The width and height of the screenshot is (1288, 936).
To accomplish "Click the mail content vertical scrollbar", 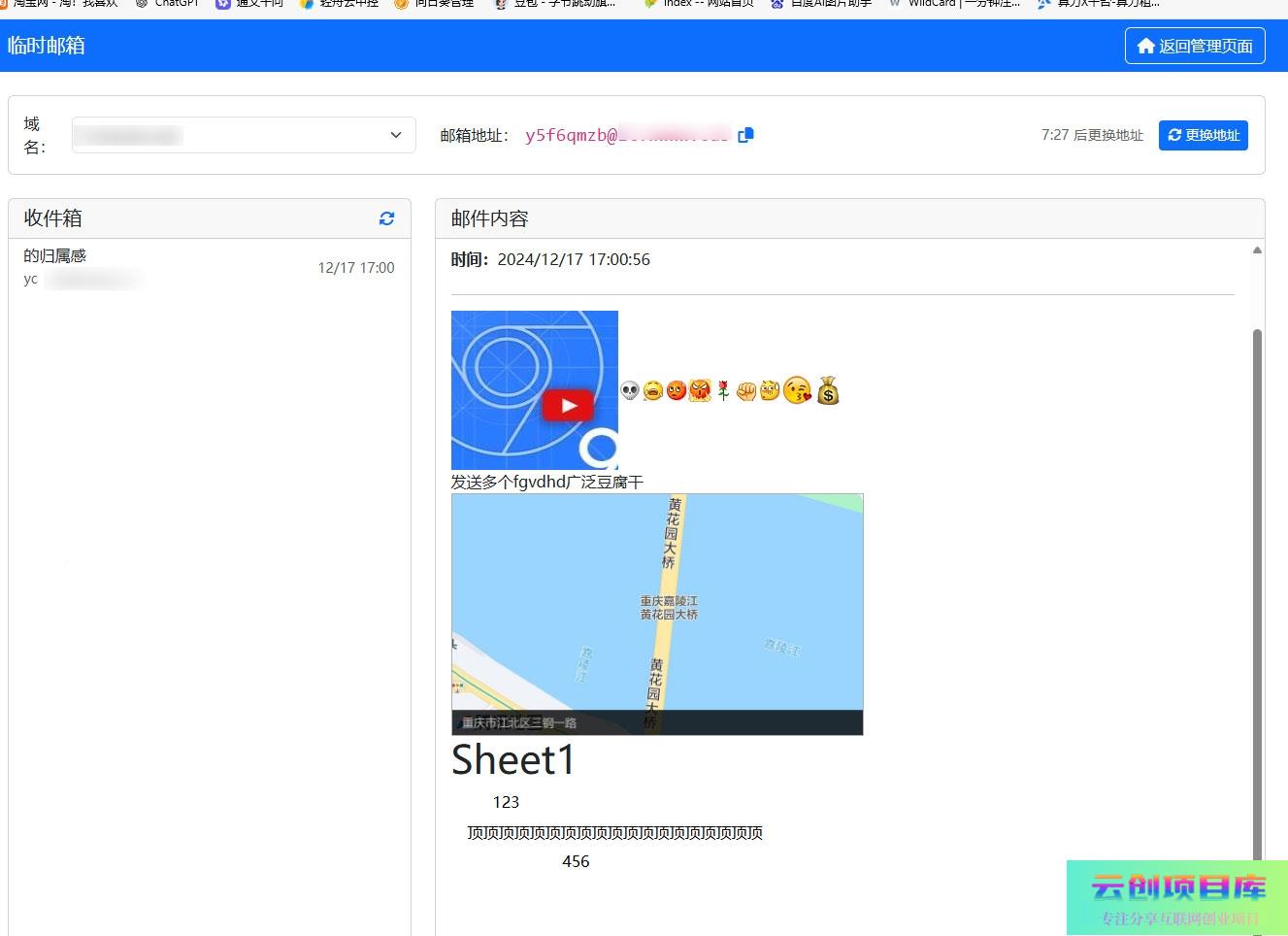I will click(x=1257, y=583).
